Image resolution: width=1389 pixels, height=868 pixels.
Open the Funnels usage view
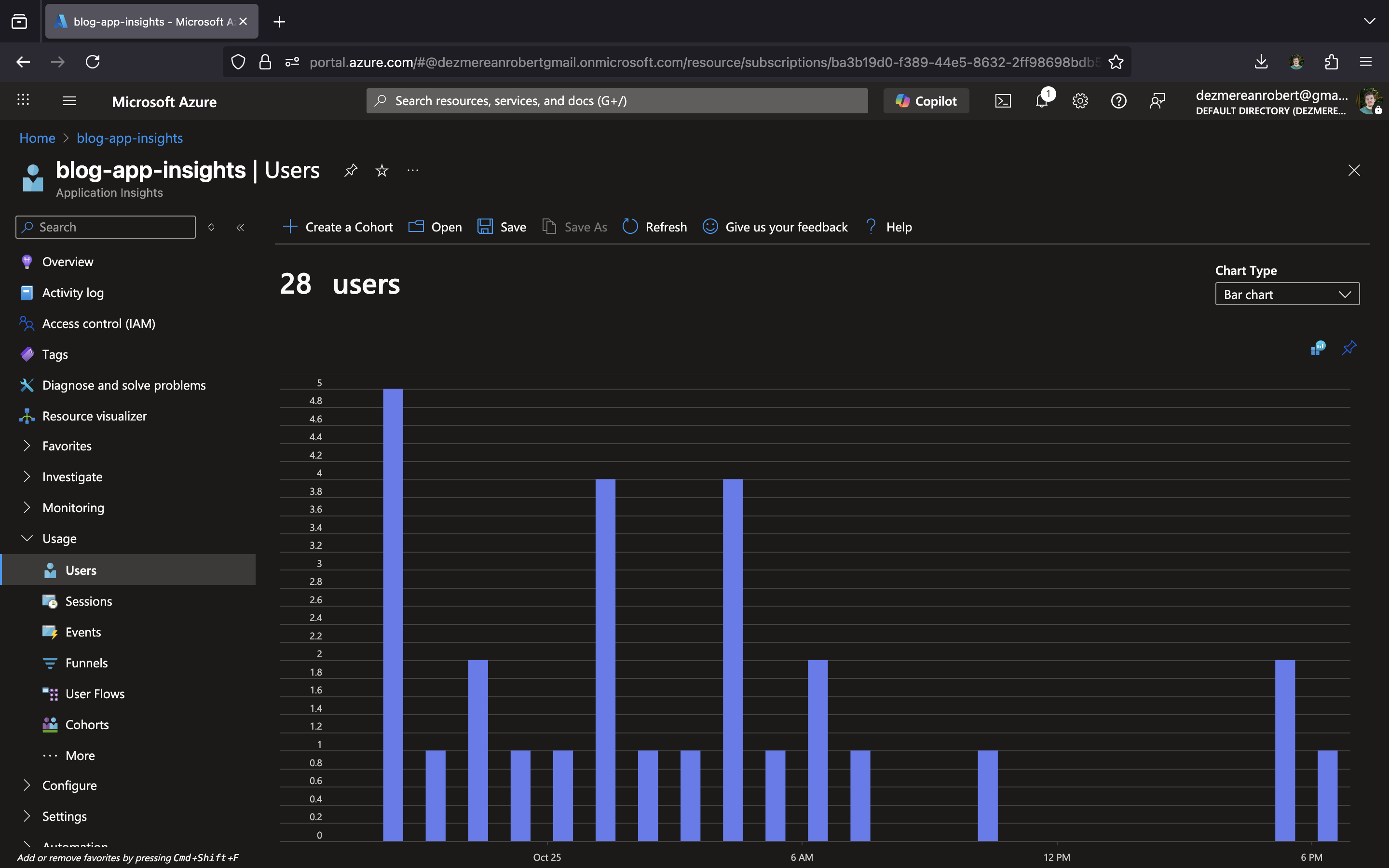[87, 663]
